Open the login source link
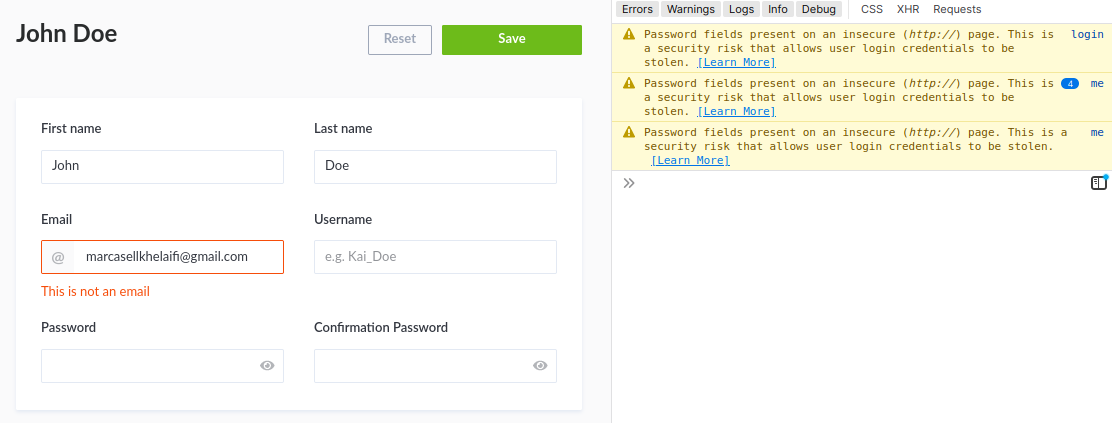 1086,34
